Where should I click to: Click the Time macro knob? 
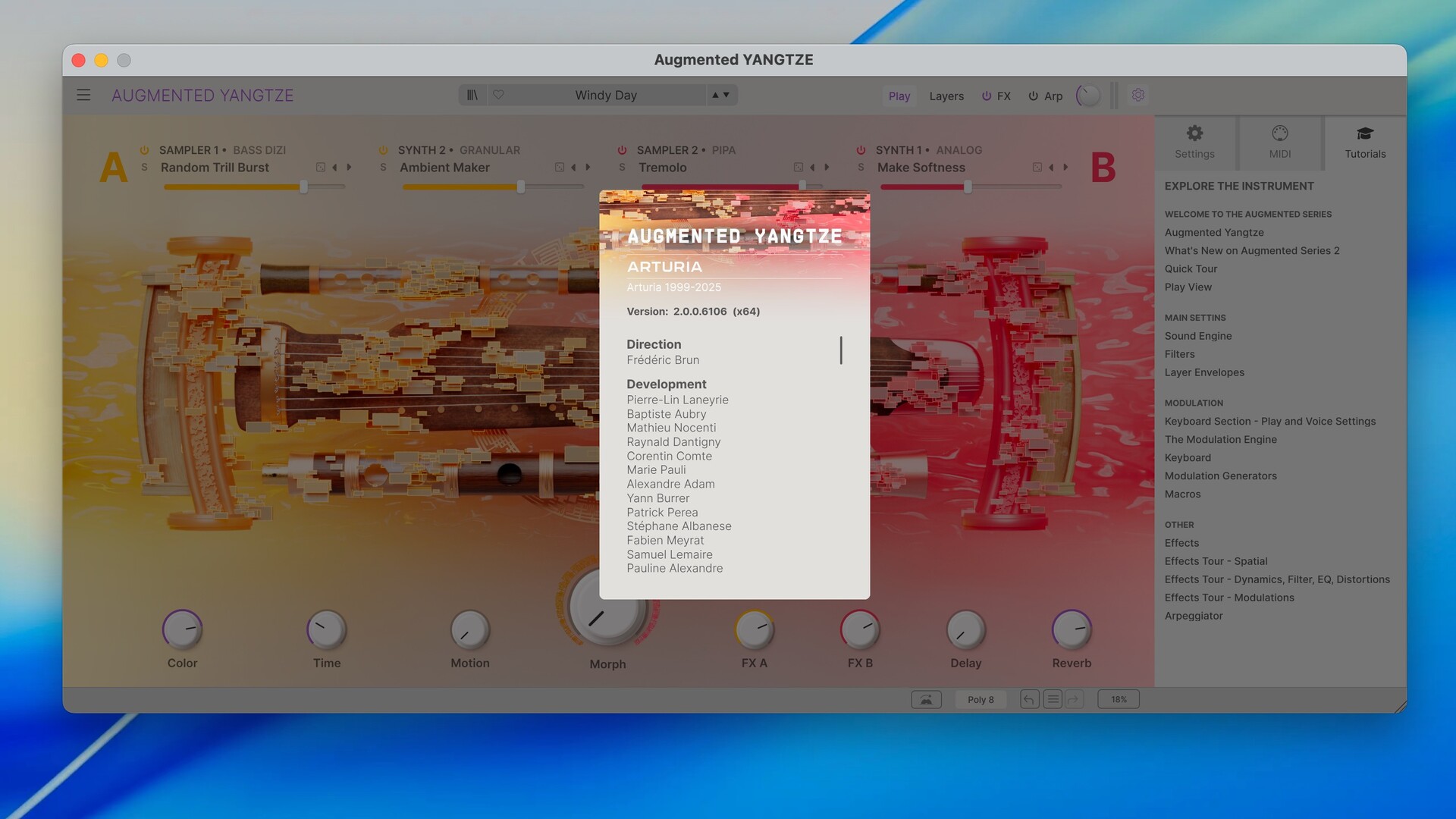[x=327, y=629]
